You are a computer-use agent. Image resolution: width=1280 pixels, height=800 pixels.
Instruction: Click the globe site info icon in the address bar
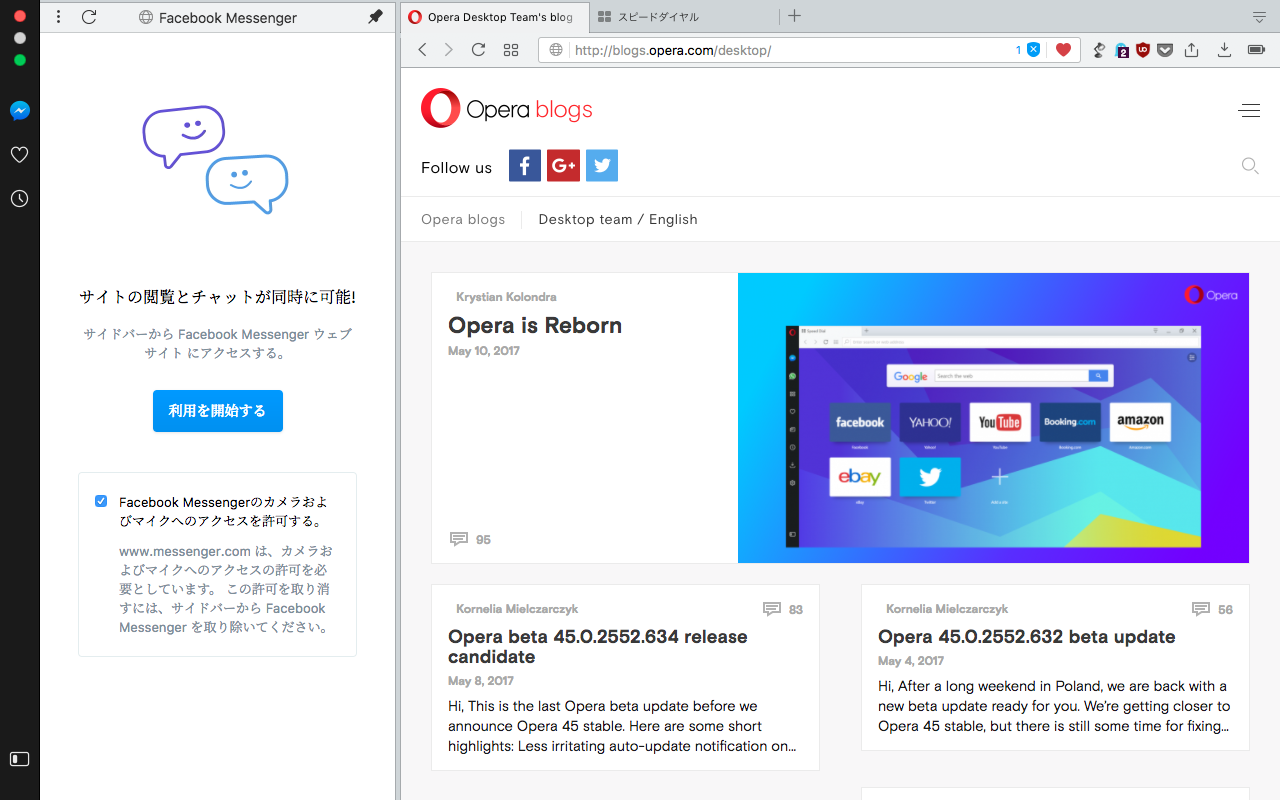point(557,50)
